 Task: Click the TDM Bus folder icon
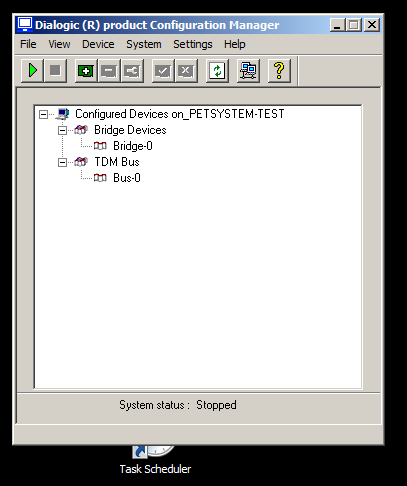[x=81, y=162]
